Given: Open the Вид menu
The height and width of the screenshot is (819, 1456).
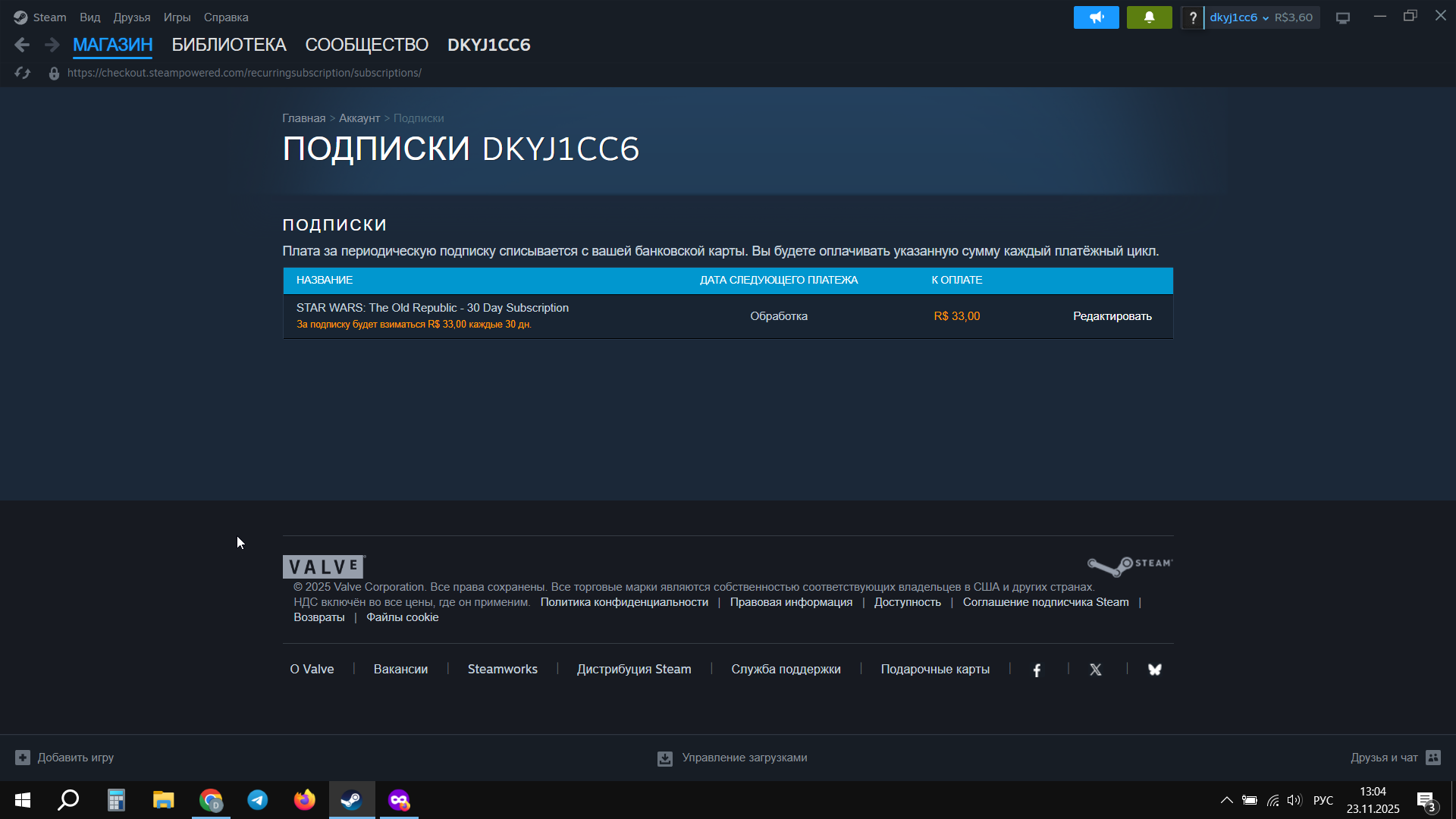Looking at the screenshot, I should (89, 17).
